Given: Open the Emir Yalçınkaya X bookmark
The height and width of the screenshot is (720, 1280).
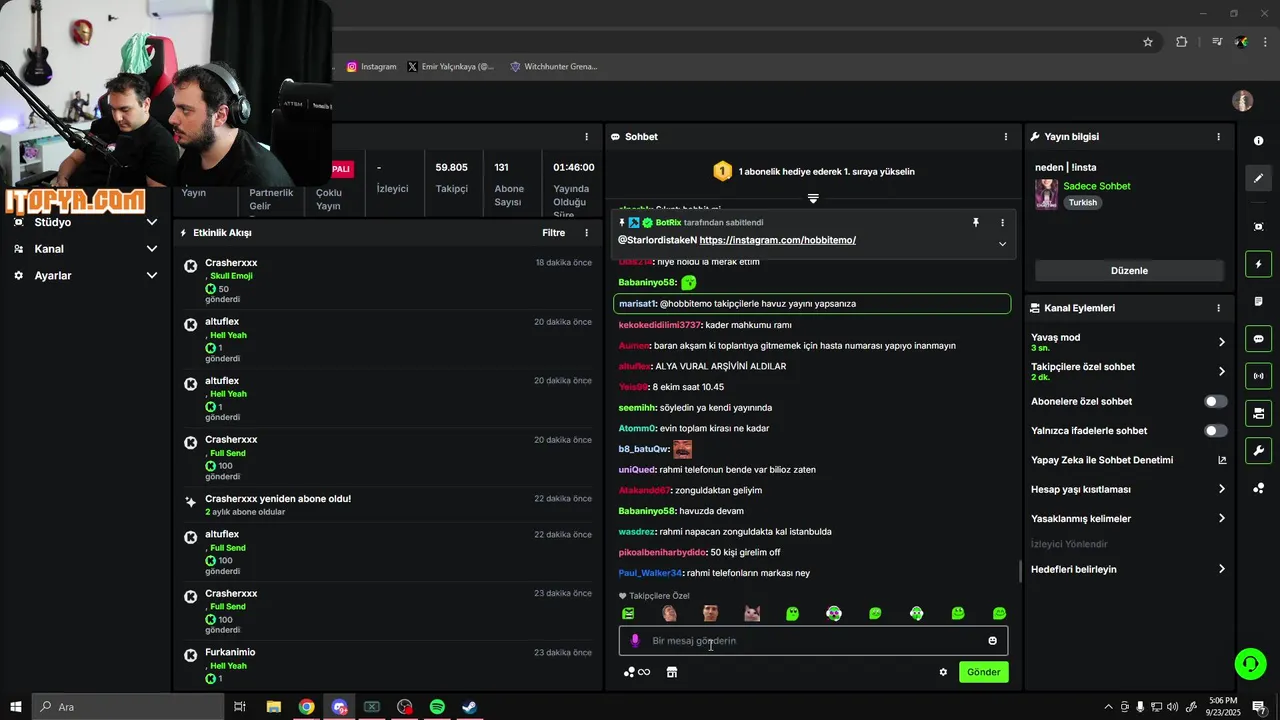Looking at the screenshot, I should [x=451, y=67].
